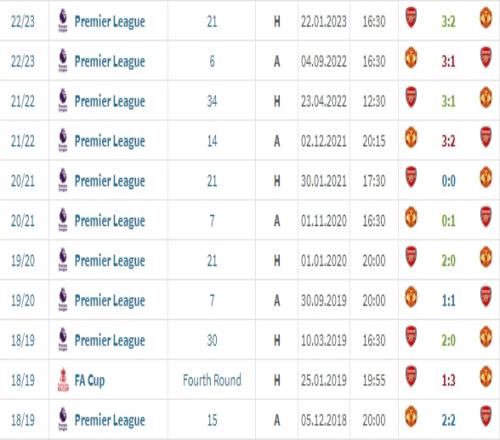500x440 pixels.
Task: Click Arsenal crest in 22.01.2023 match row
Action: pos(411,18)
